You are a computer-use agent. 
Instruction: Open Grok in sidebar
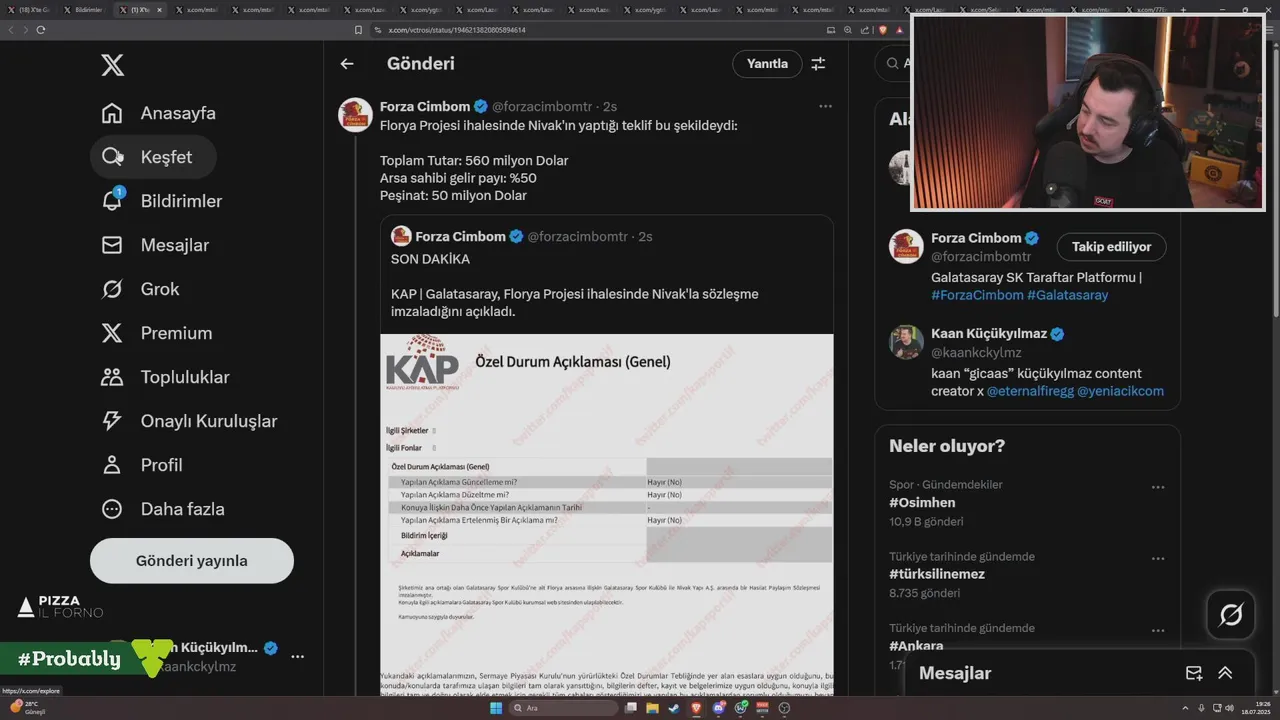point(140,289)
